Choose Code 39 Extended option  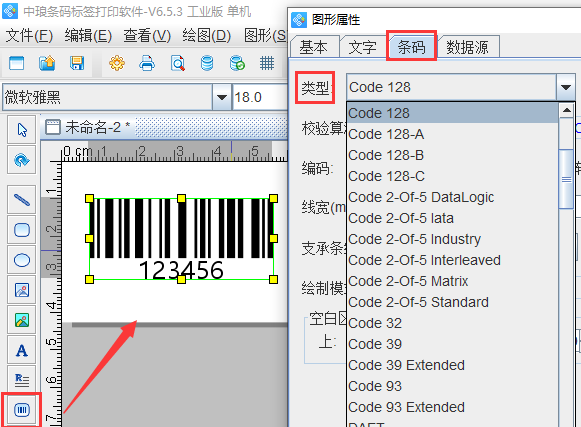click(453, 365)
